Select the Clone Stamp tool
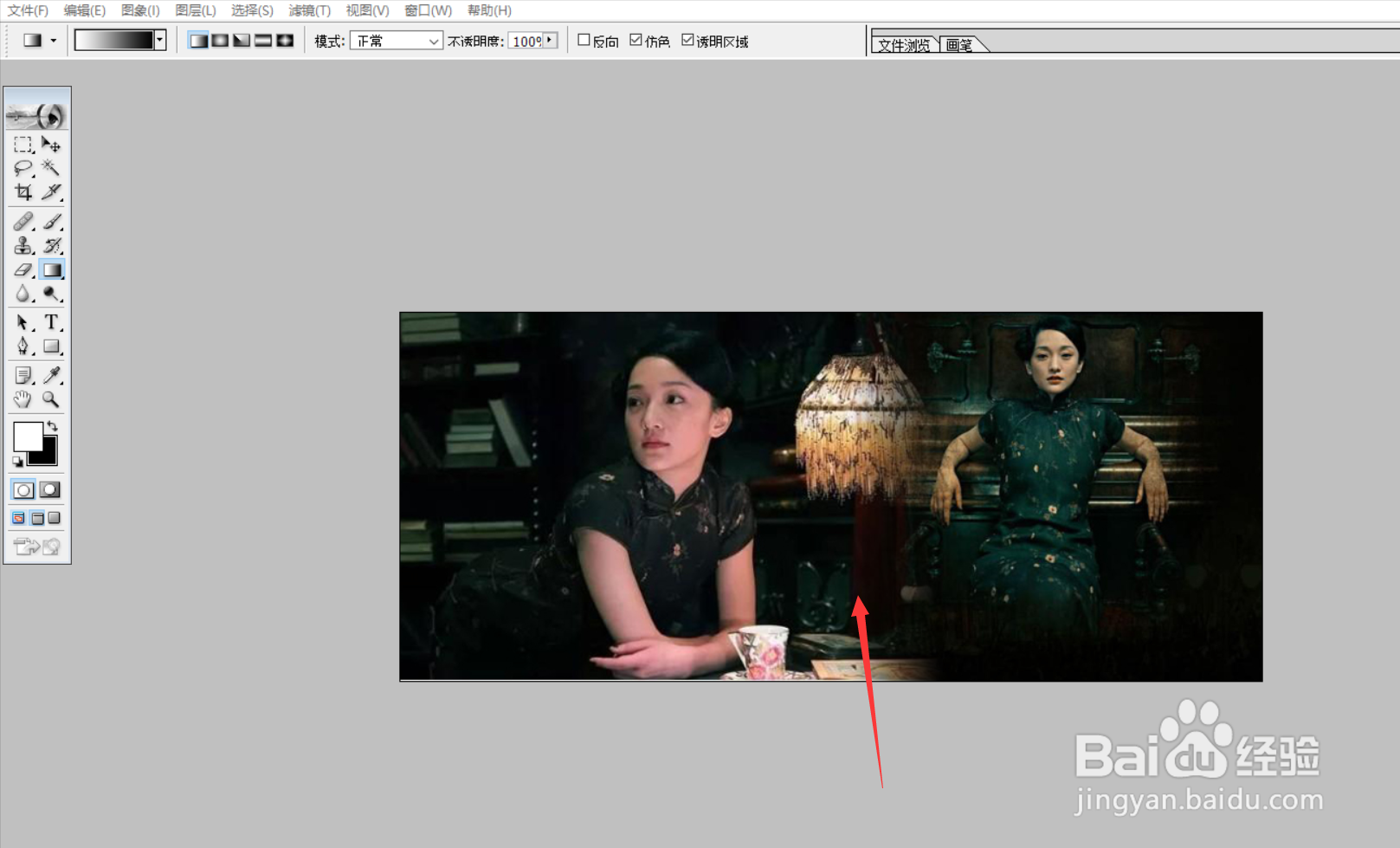Viewport: 1400px width, 848px height. (23, 246)
